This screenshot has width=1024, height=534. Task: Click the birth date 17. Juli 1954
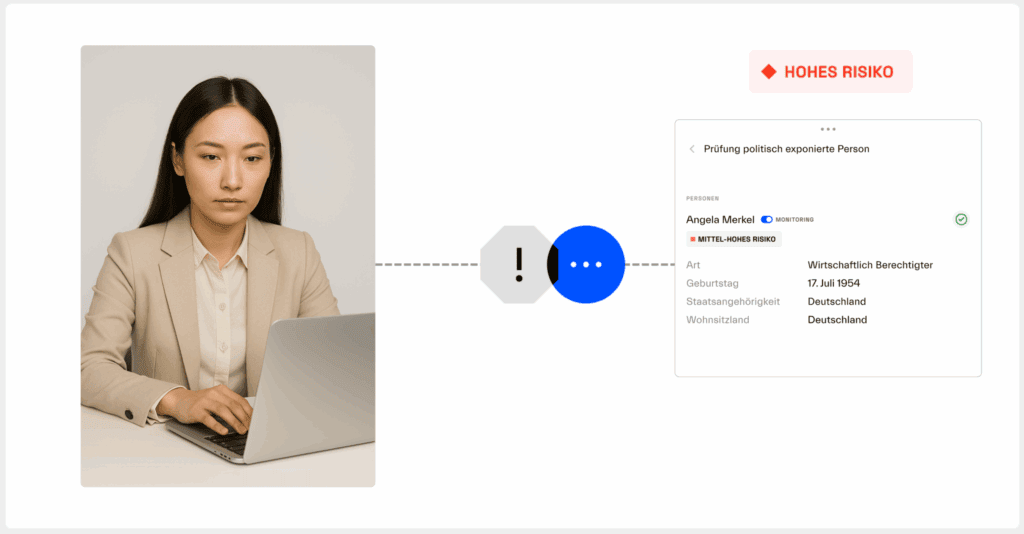[x=834, y=283]
